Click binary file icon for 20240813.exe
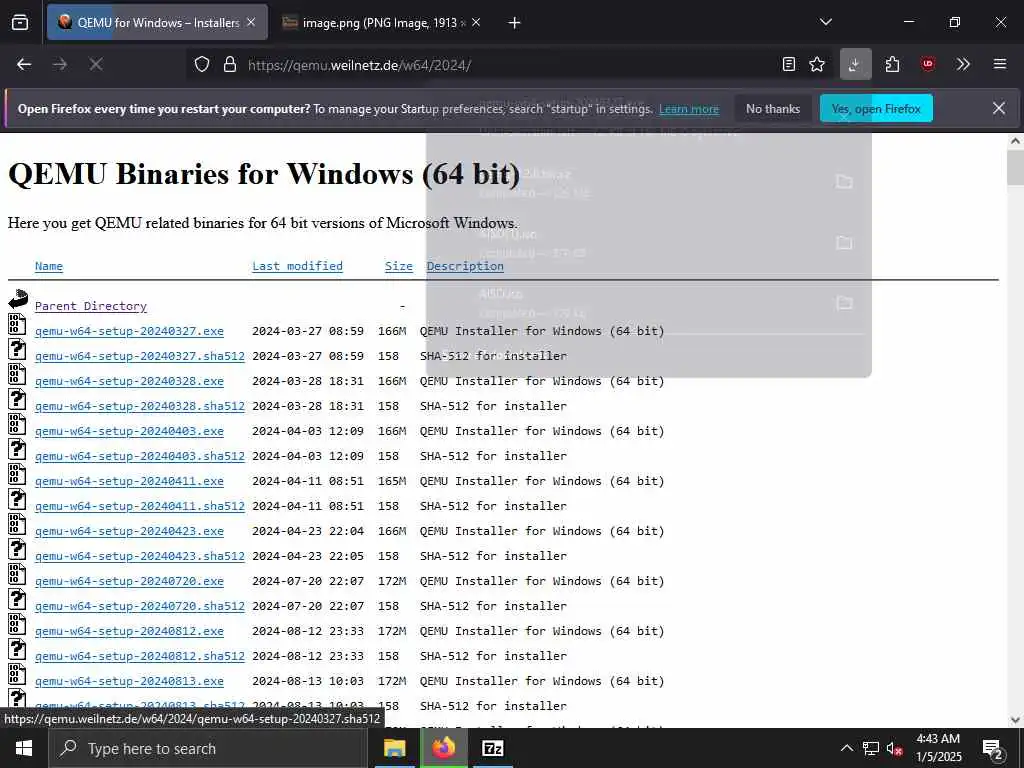This screenshot has height=768, width=1024. [x=17, y=675]
